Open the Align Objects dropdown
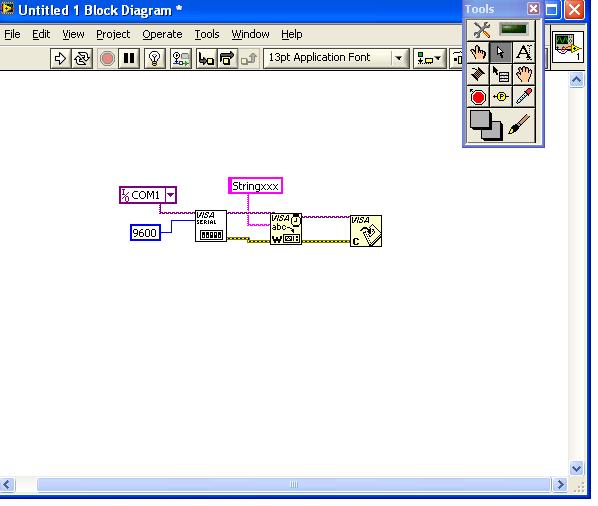Screen dimensions: 598x506 tap(429, 58)
